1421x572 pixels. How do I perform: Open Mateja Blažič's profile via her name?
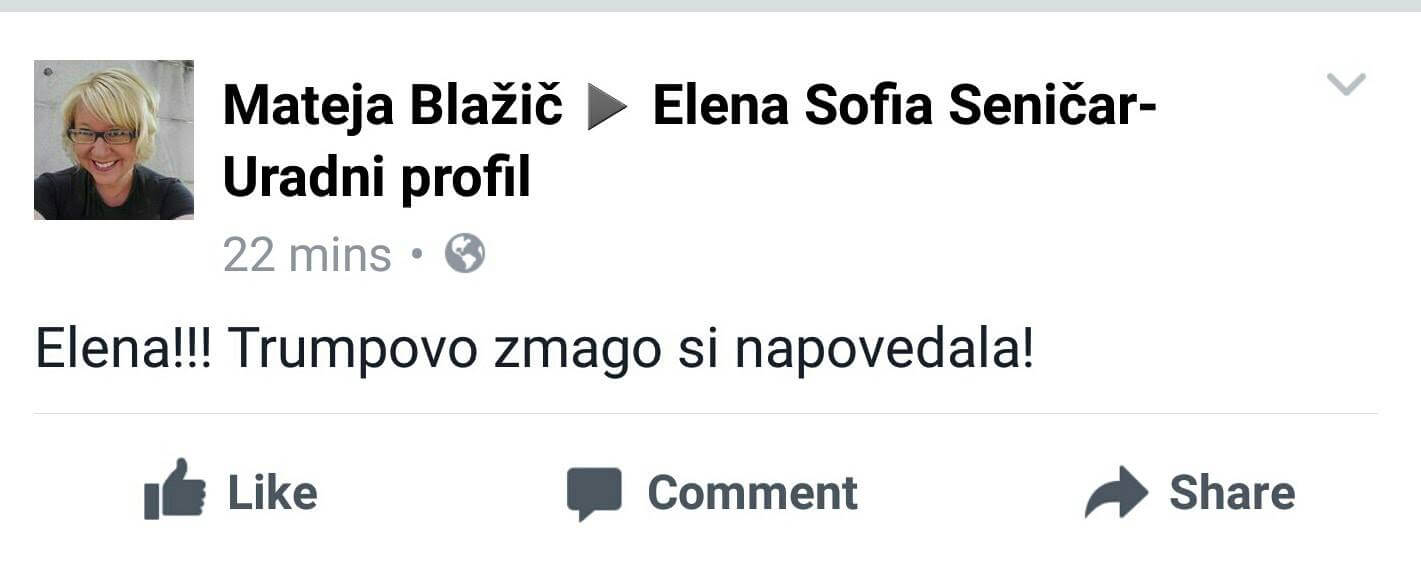point(393,105)
